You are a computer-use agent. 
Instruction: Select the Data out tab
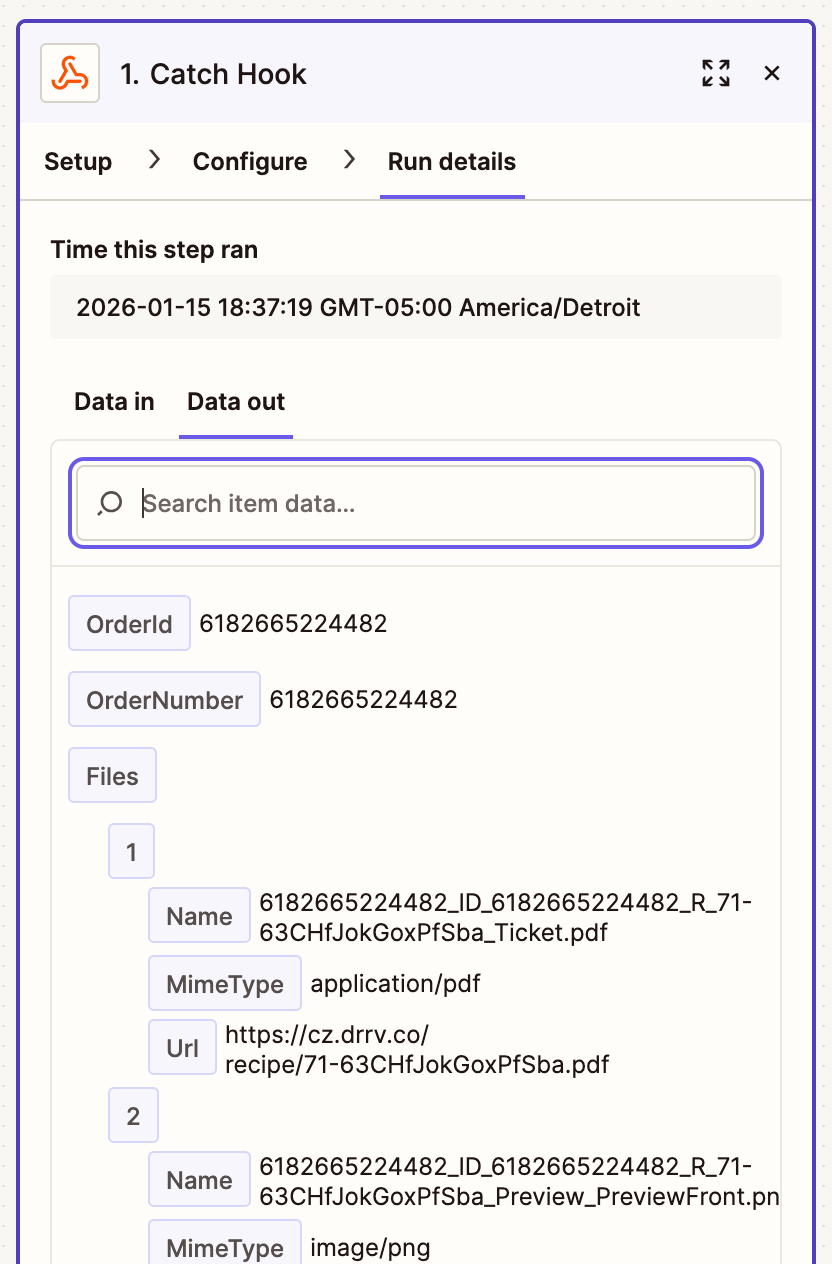point(236,402)
